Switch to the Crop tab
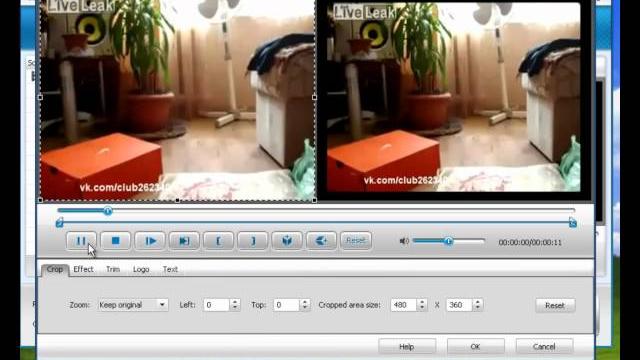The height and width of the screenshot is (360, 640). 55,269
